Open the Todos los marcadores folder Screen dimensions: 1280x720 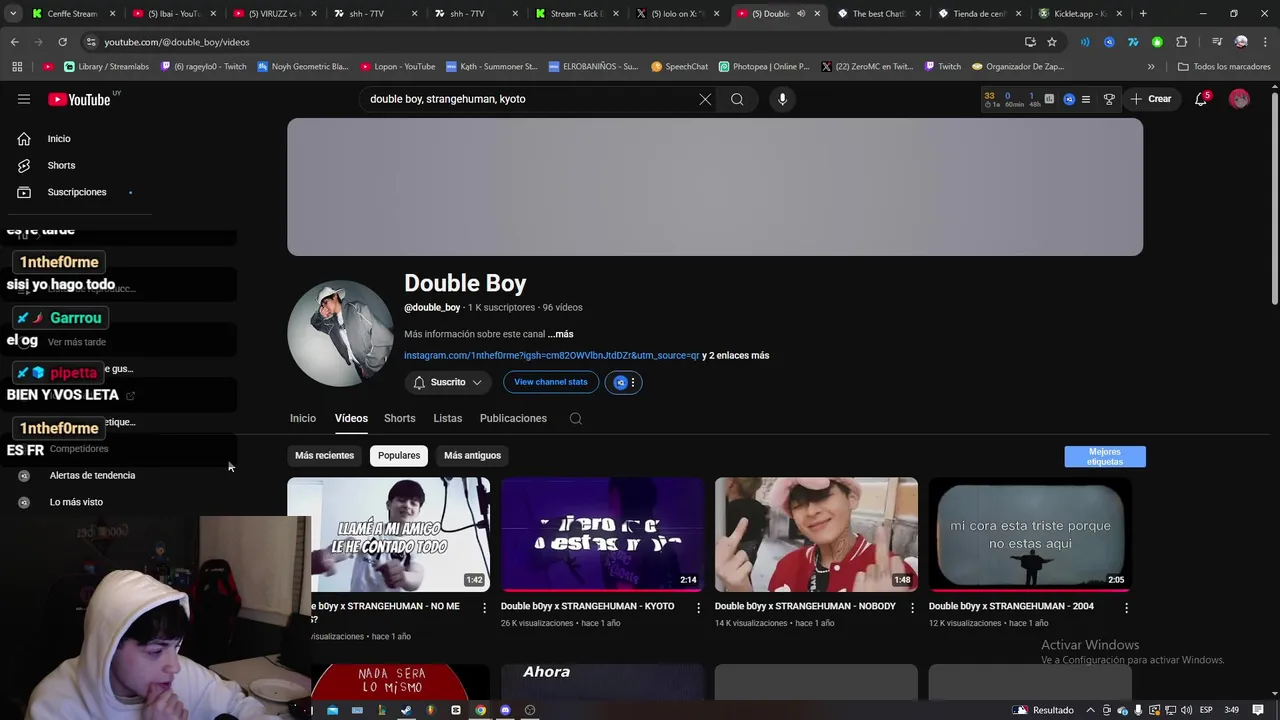(x=1224, y=67)
